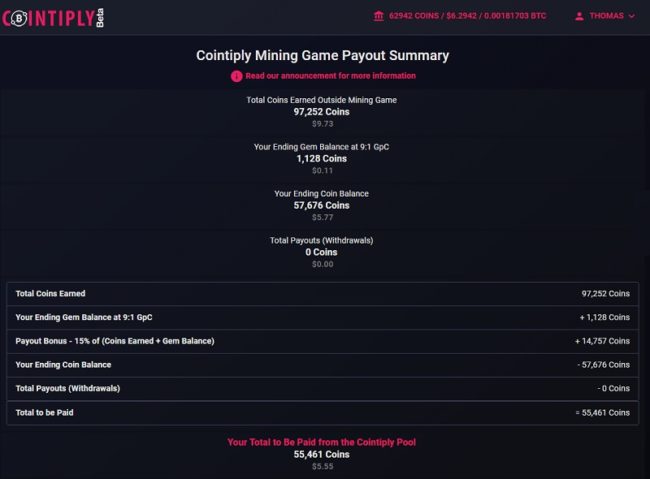Click the 'Your Total to Be Paid' pool heading
650x479 pixels.
point(322,441)
